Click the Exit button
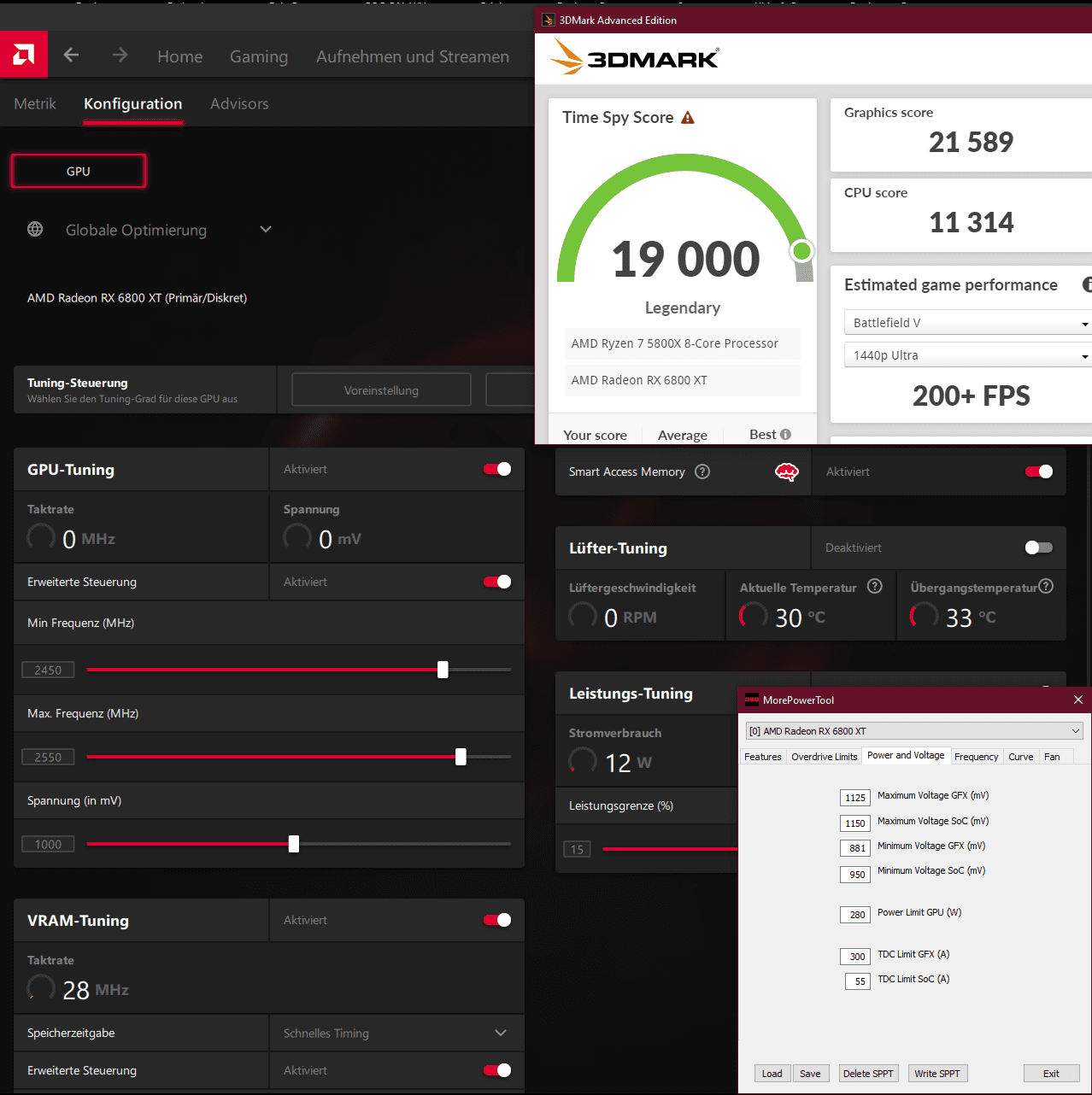1092x1095 pixels. coord(1052,1074)
